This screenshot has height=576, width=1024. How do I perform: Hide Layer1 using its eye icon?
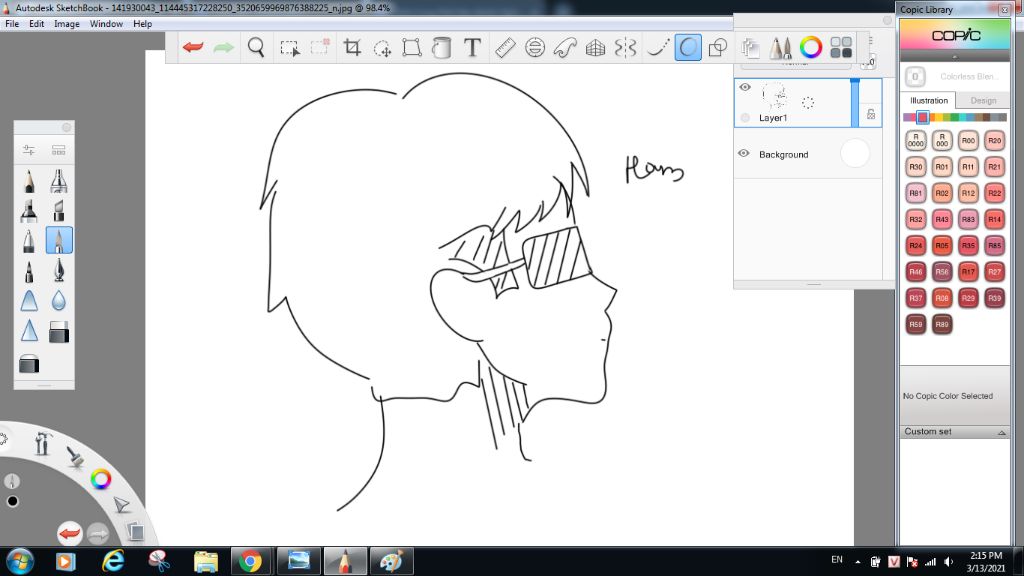745,87
